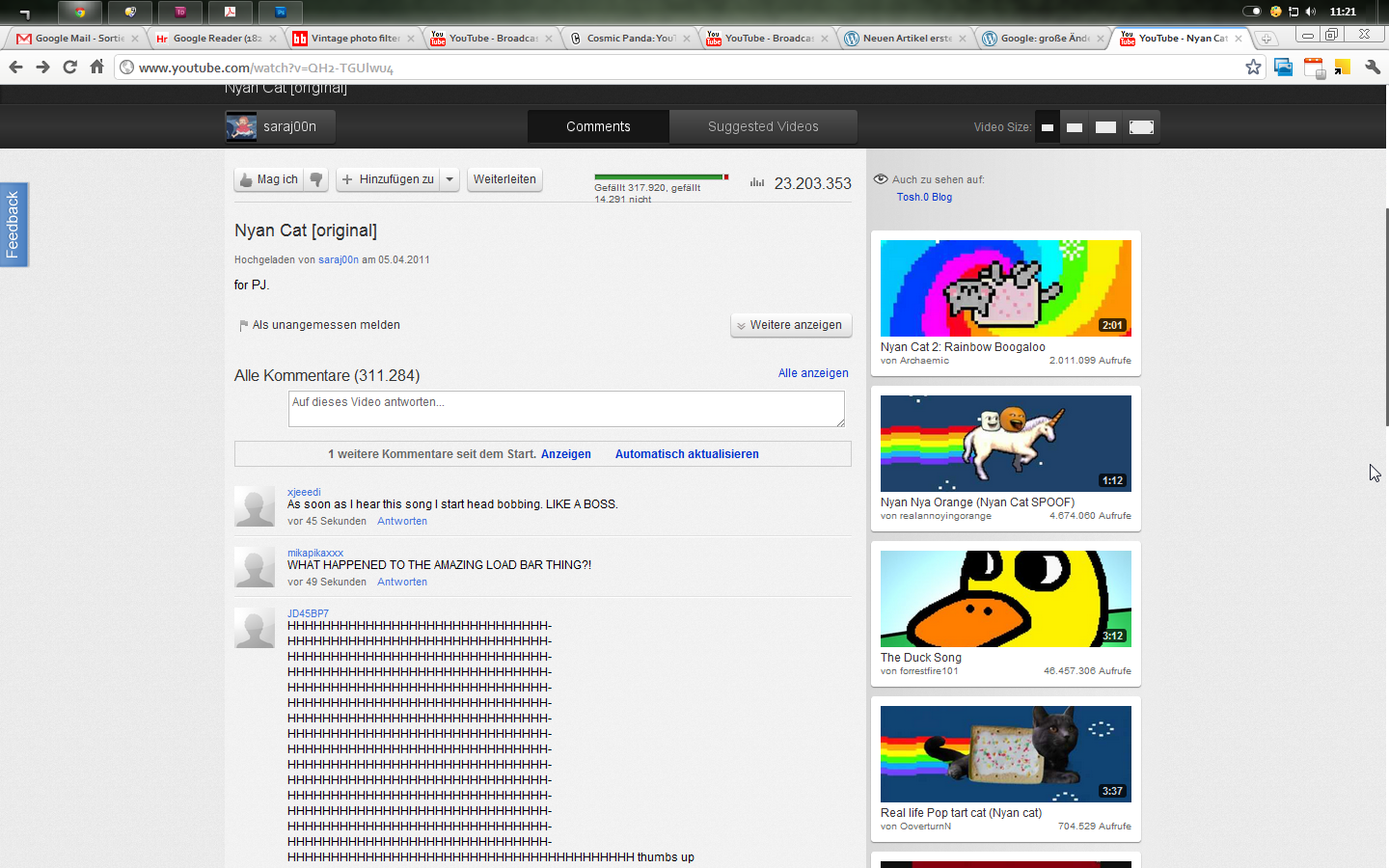Open the video statistics chart icon
The height and width of the screenshot is (868, 1389).
757,182
